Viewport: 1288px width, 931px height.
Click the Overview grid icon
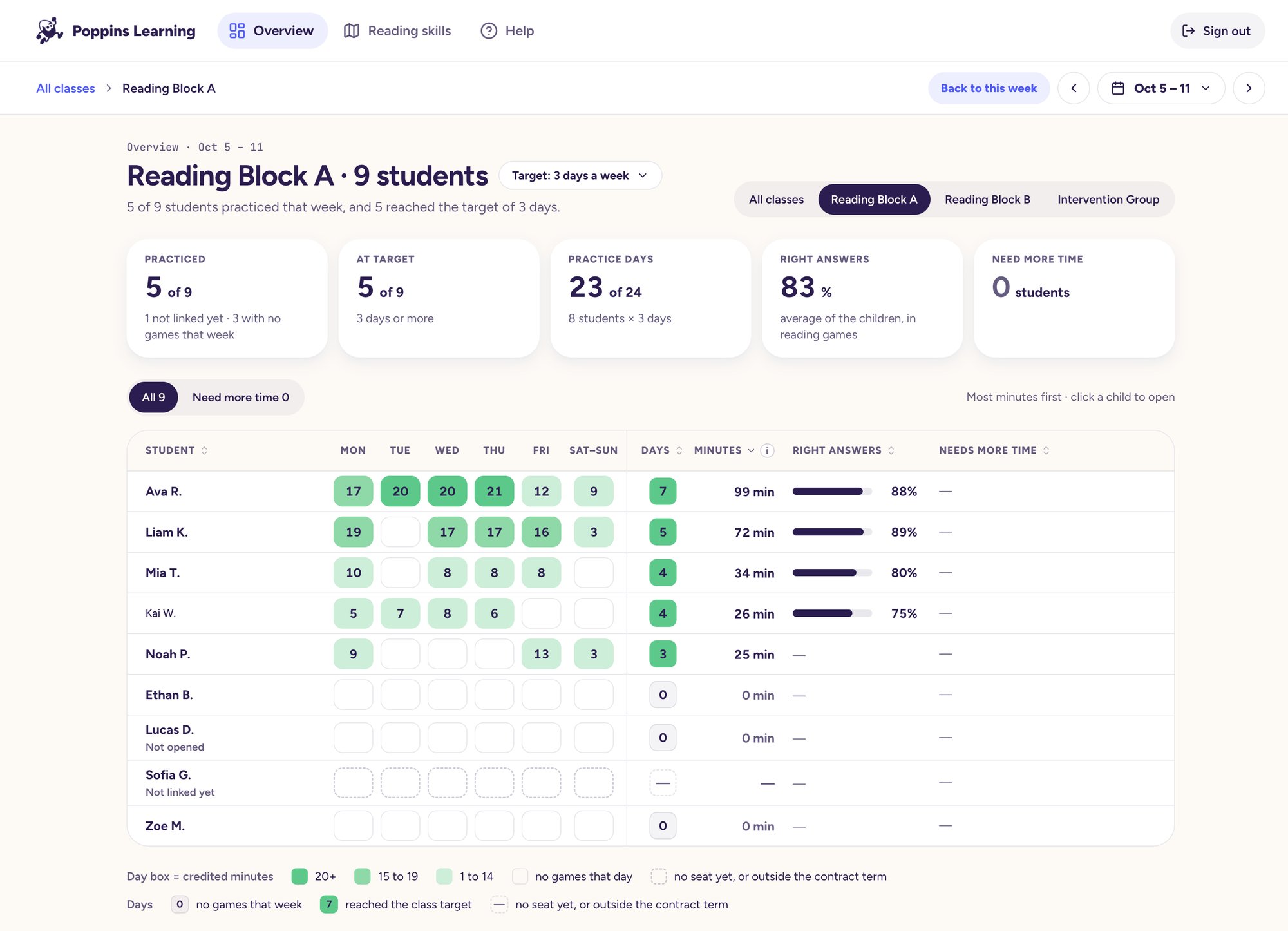pos(237,30)
